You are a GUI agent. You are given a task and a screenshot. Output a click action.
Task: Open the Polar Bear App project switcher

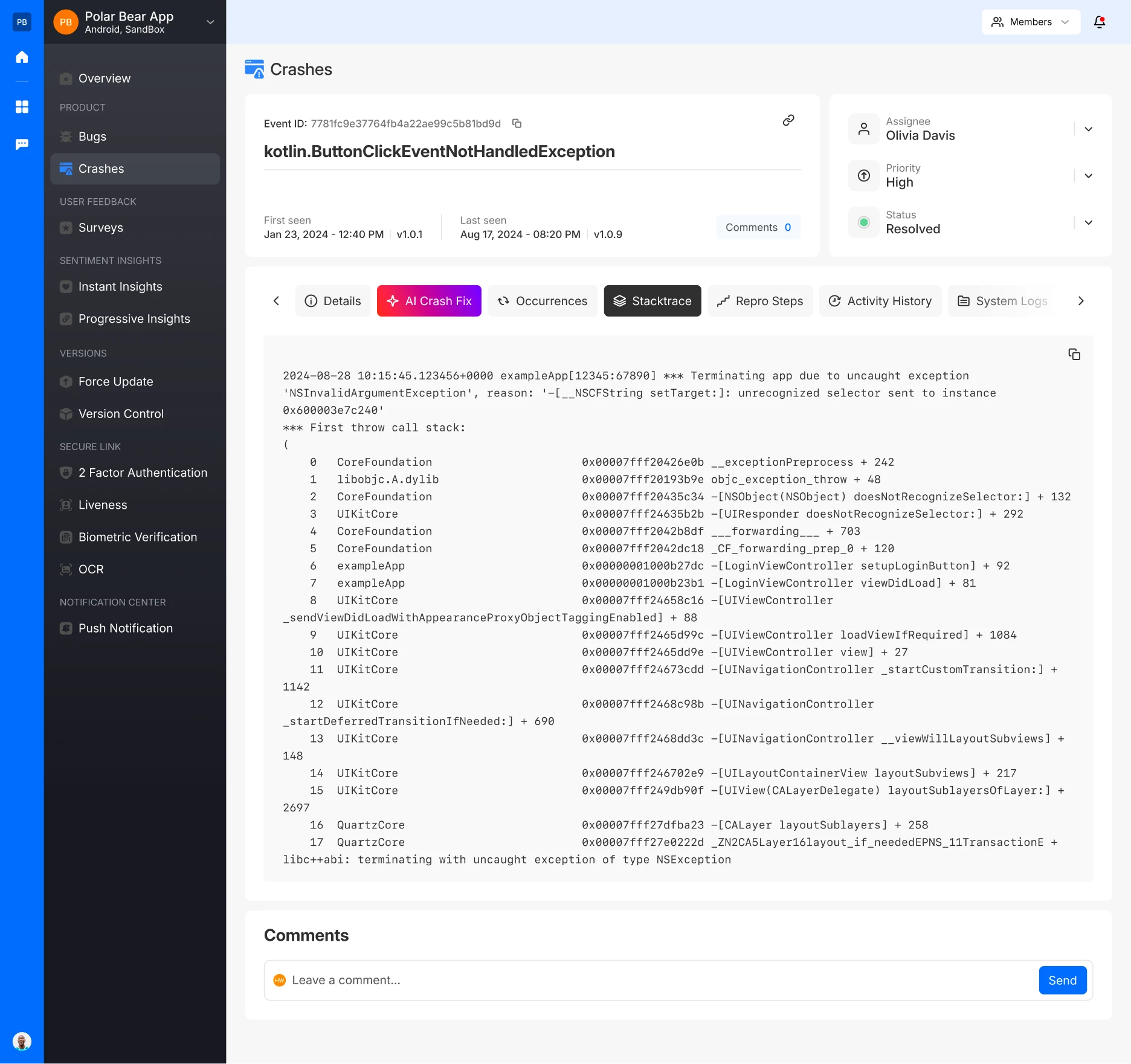[x=210, y=22]
